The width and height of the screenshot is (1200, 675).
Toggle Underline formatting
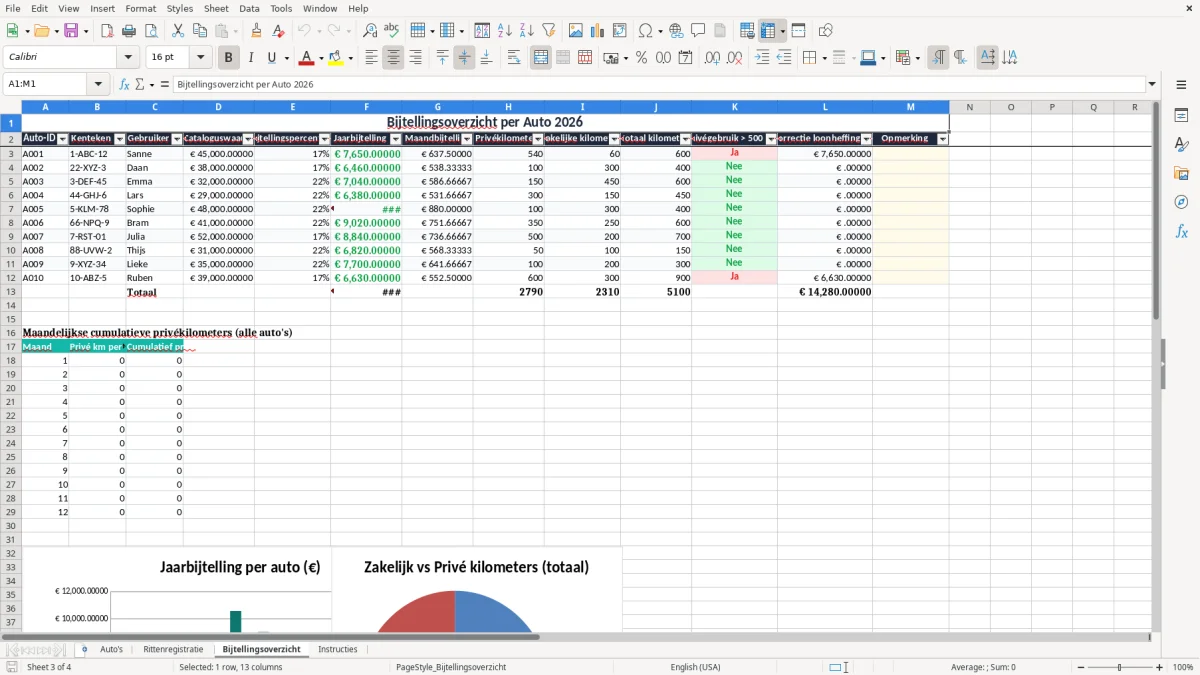point(272,58)
